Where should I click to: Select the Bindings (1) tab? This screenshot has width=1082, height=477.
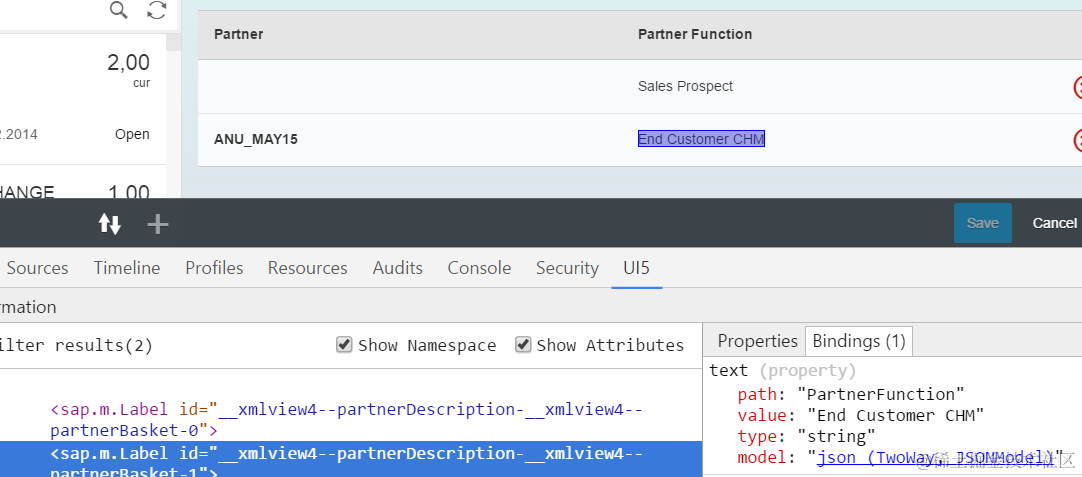[x=858, y=341]
